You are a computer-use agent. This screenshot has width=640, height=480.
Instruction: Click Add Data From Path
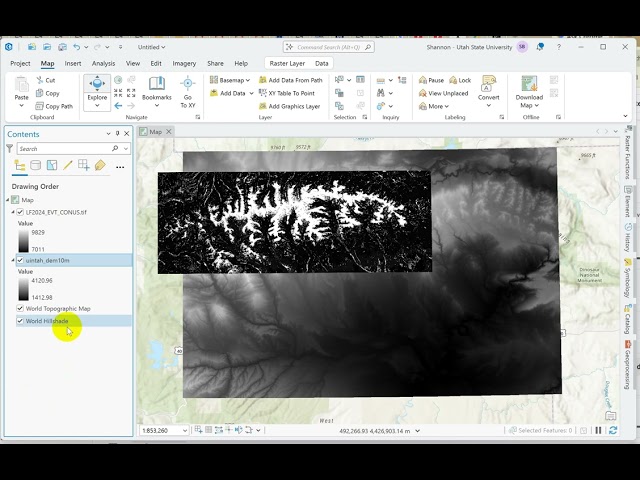tap(291, 80)
